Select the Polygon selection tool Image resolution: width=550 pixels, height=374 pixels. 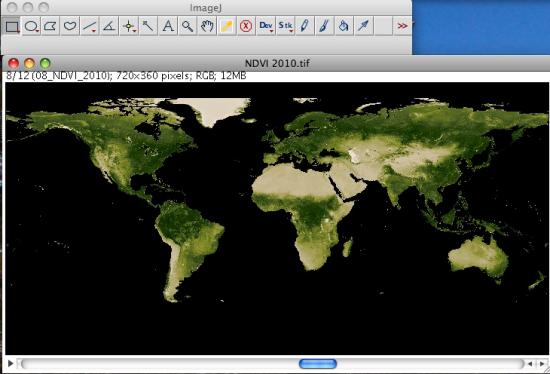[51, 26]
